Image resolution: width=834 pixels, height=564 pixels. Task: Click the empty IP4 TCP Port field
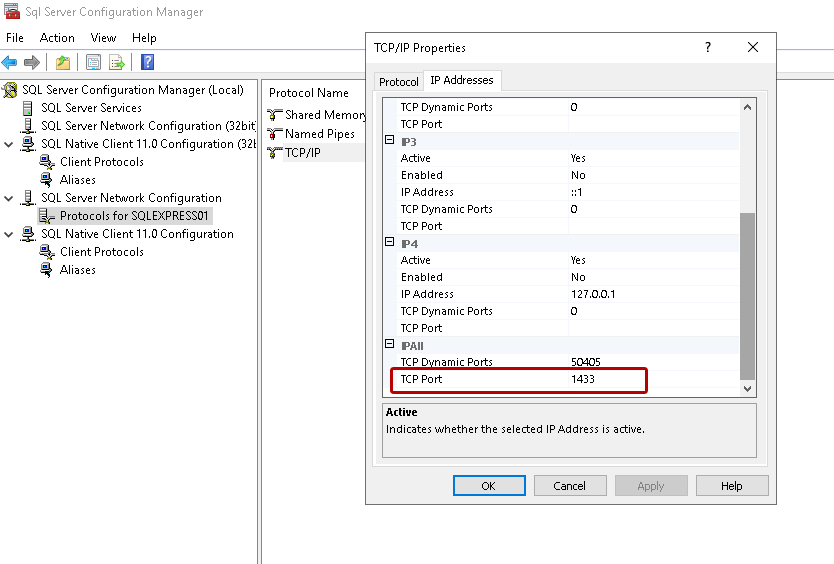click(654, 328)
